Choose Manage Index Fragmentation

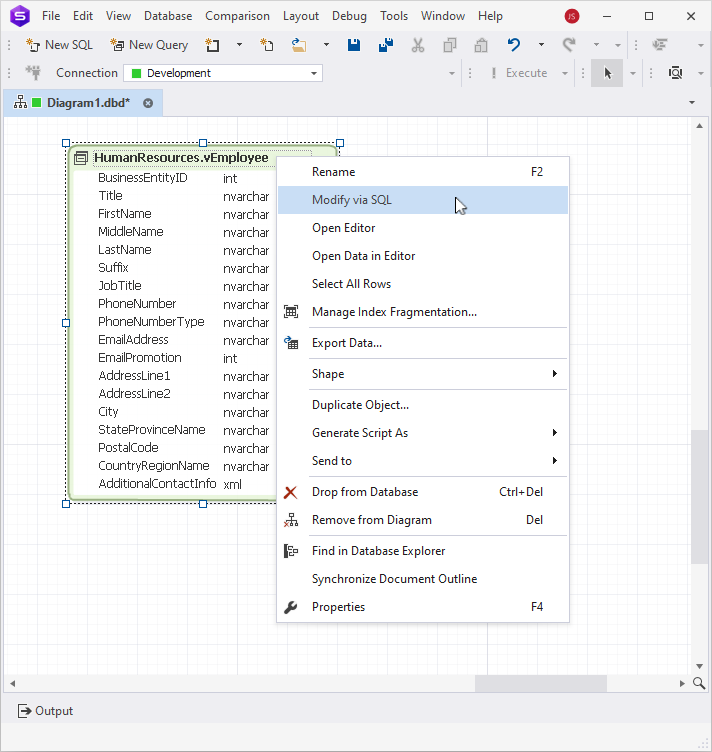click(x=423, y=312)
